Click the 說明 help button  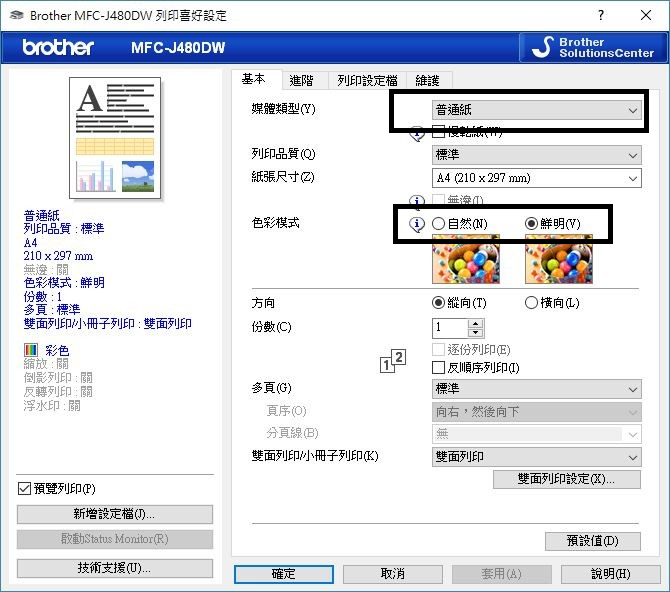coord(611,574)
